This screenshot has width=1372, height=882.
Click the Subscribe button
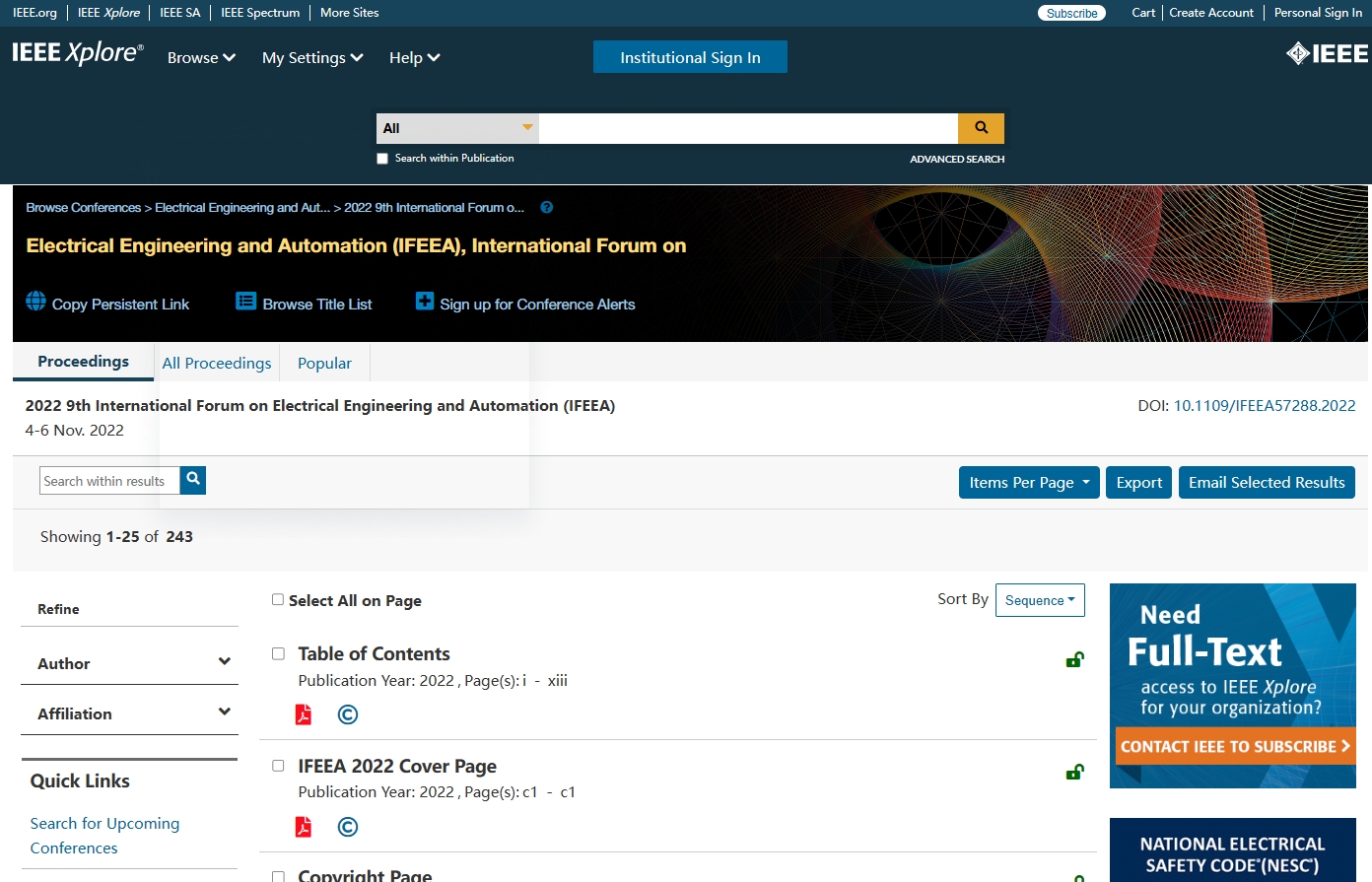point(1071,13)
